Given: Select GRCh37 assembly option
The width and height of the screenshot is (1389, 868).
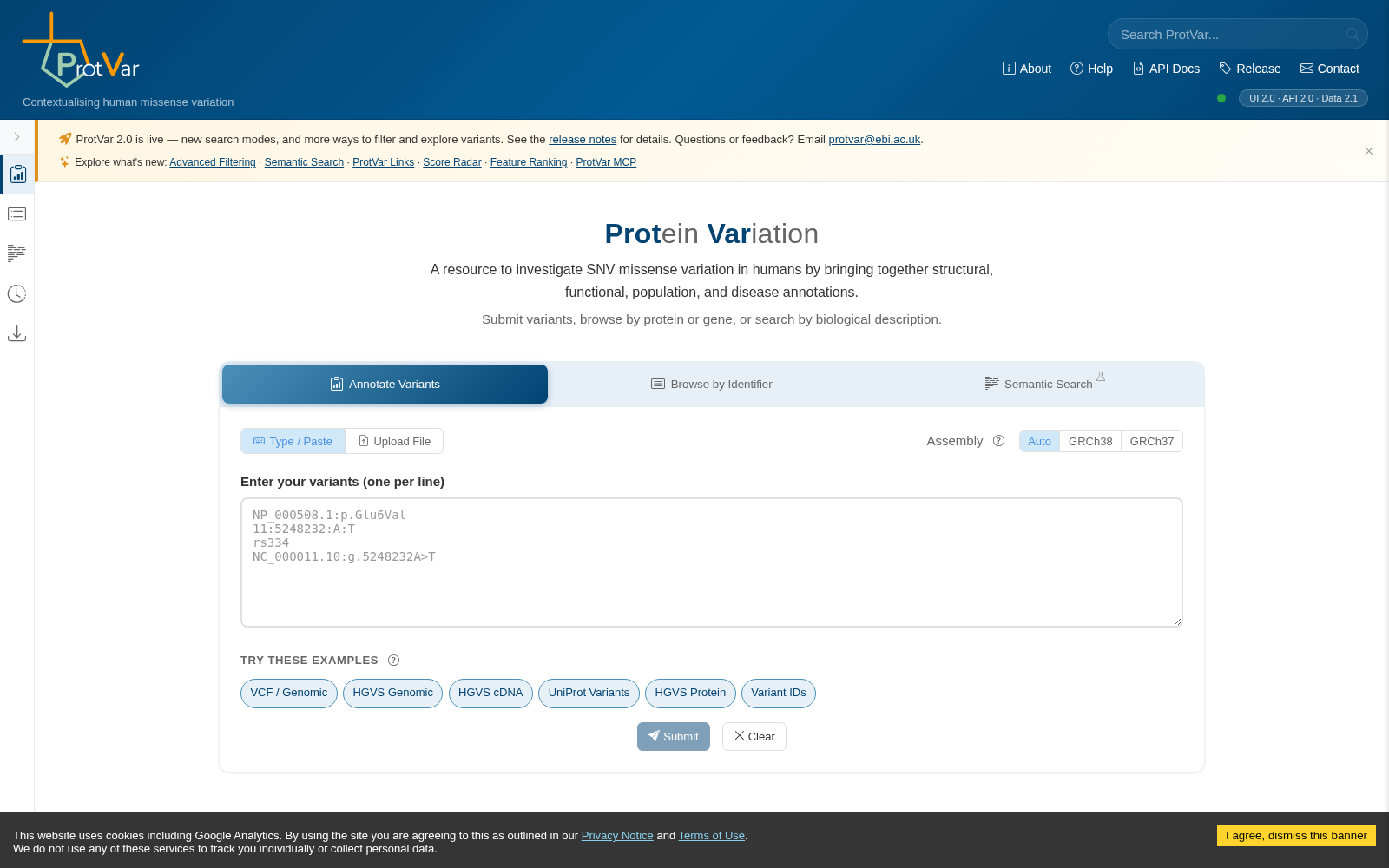Looking at the screenshot, I should [1152, 441].
